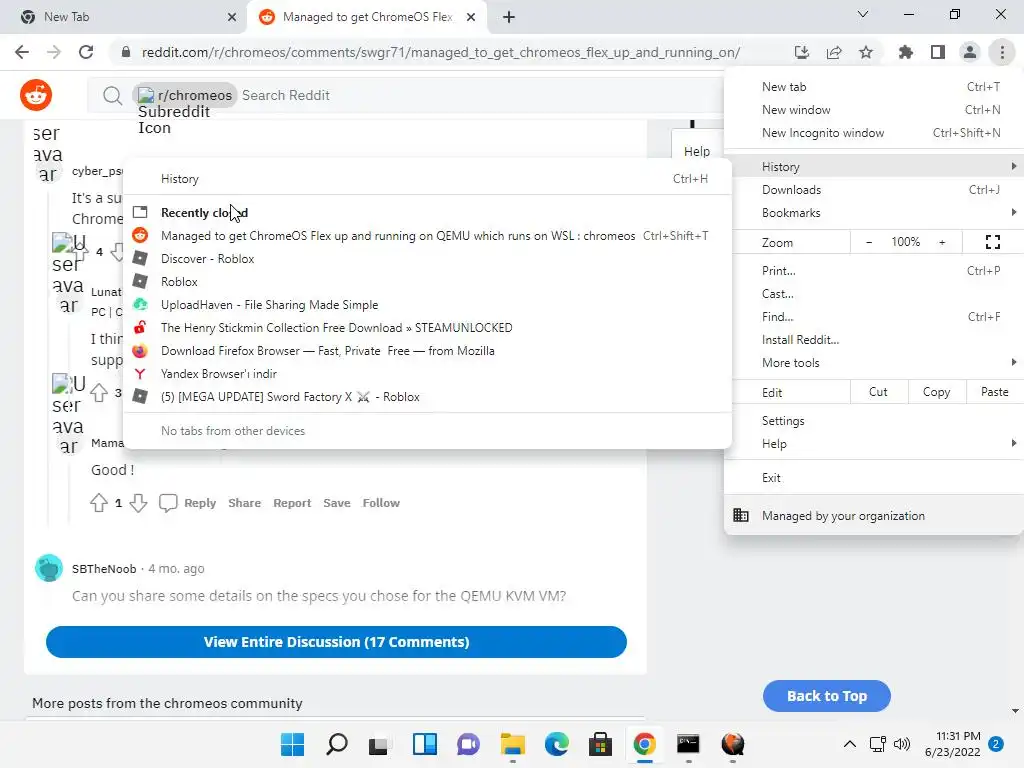Reopen UploadHaven - File Sharing Made Simple
This screenshot has width=1024, height=768.
pyautogui.click(x=427, y=305)
